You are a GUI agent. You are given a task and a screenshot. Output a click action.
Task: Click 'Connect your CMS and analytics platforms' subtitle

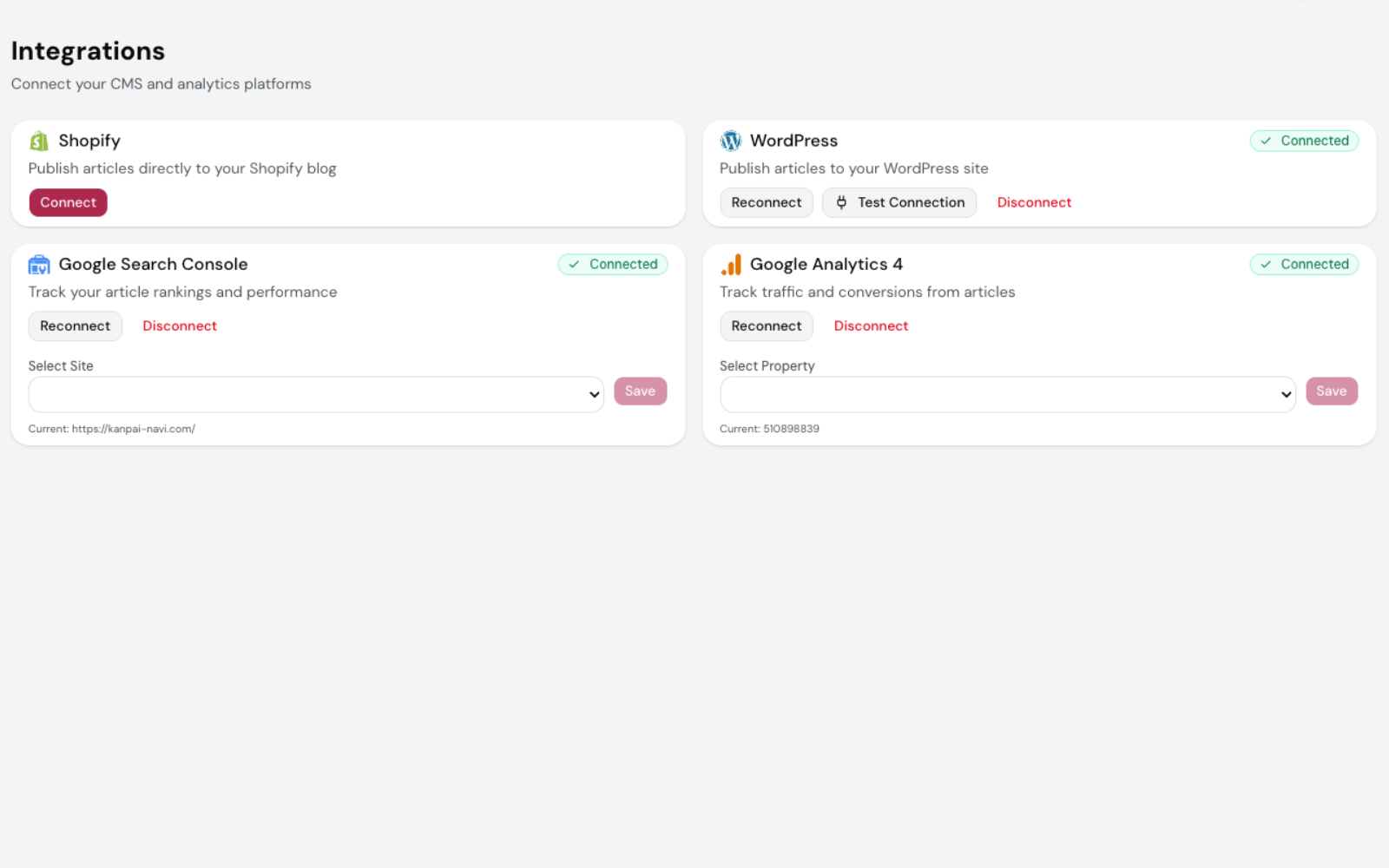(x=161, y=83)
